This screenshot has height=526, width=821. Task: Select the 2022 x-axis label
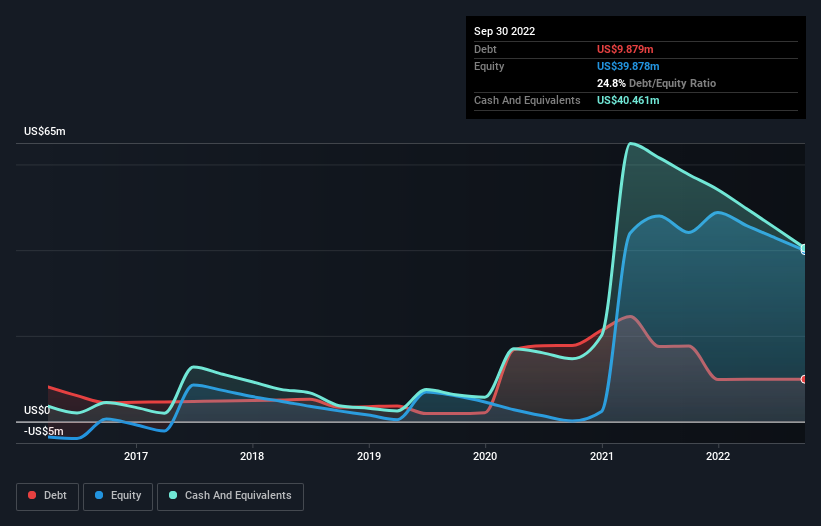tap(718, 456)
